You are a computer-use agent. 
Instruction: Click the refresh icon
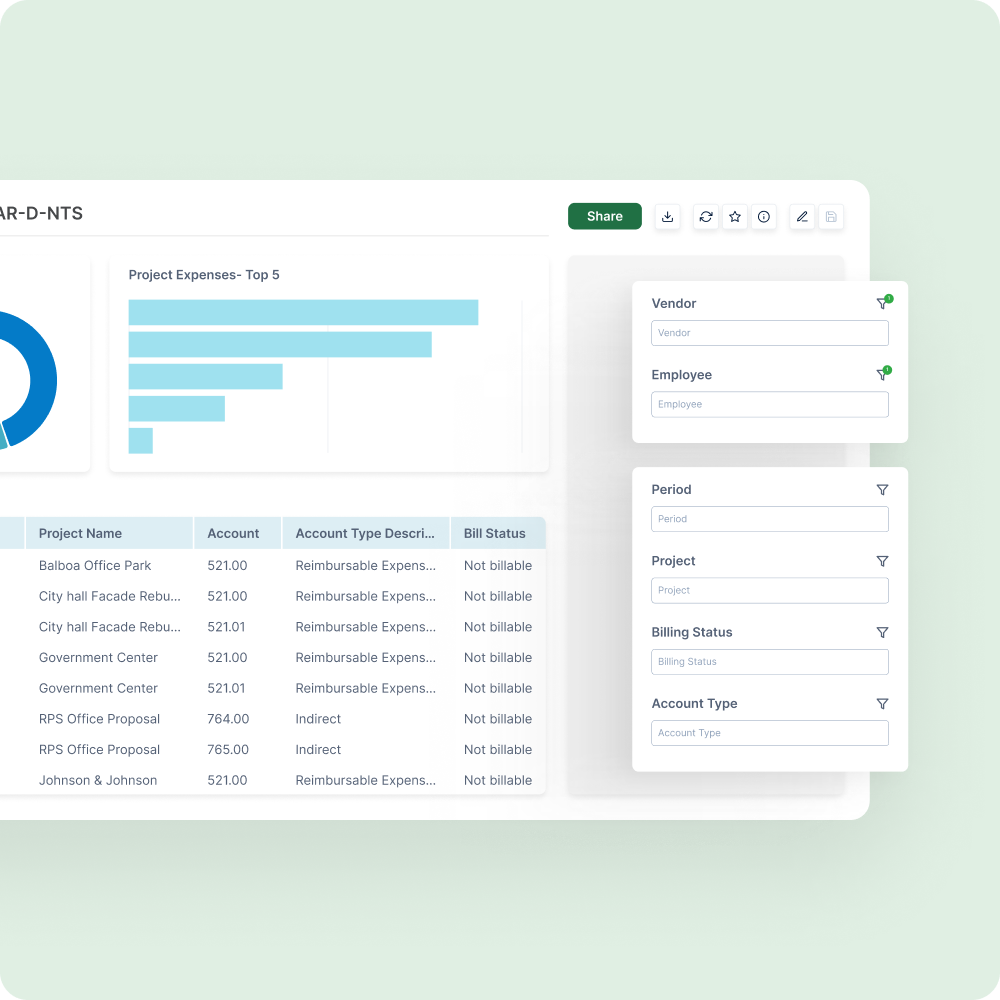click(x=706, y=217)
